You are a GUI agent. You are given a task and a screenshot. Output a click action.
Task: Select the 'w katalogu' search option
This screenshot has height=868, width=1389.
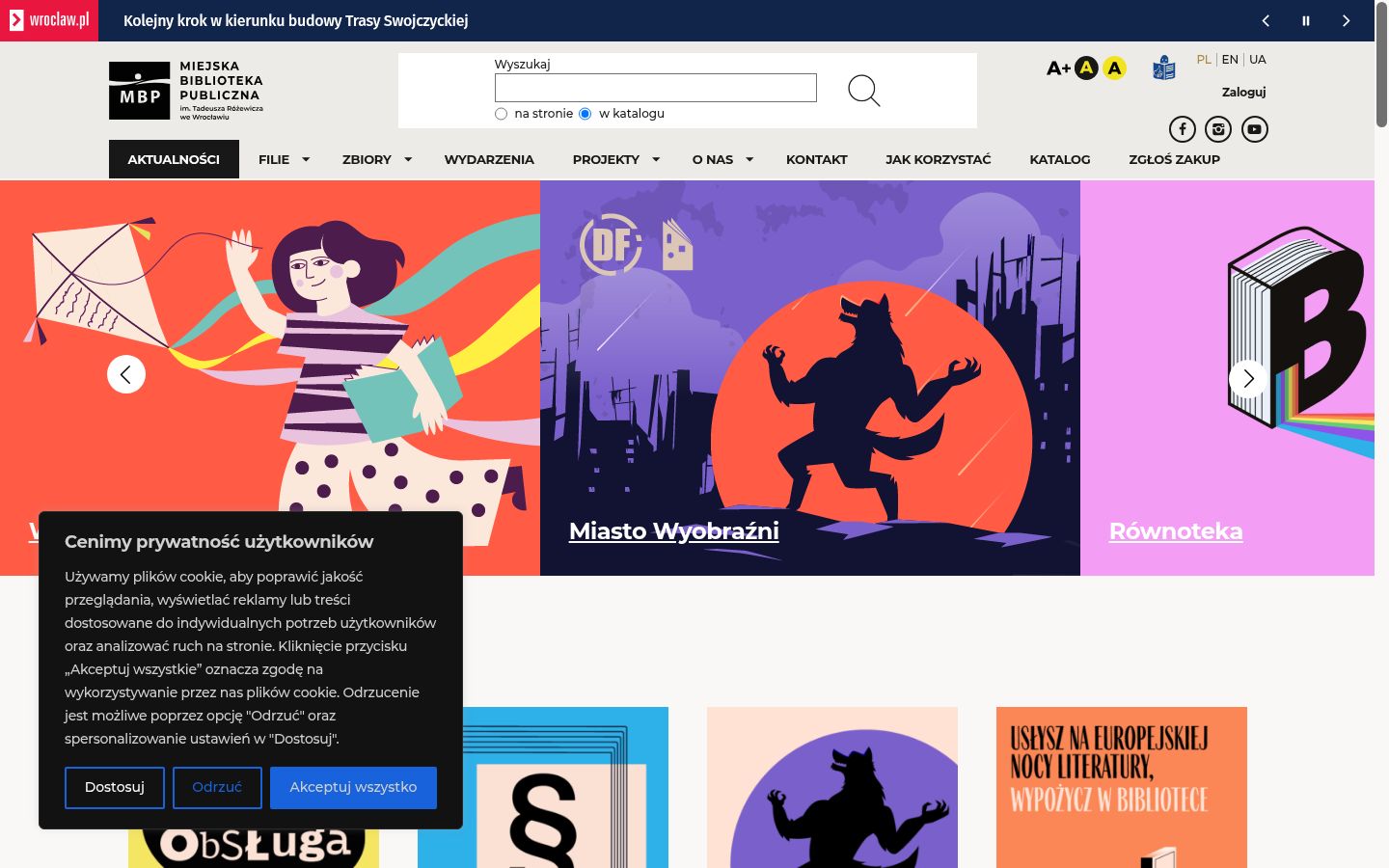click(x=585, y=114)
